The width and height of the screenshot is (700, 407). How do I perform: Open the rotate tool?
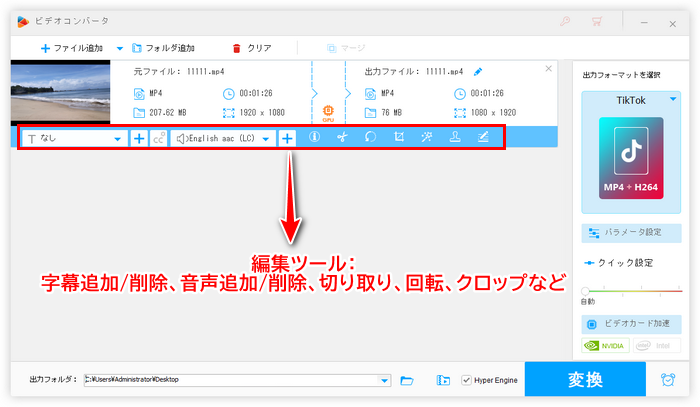coord(370,137)
